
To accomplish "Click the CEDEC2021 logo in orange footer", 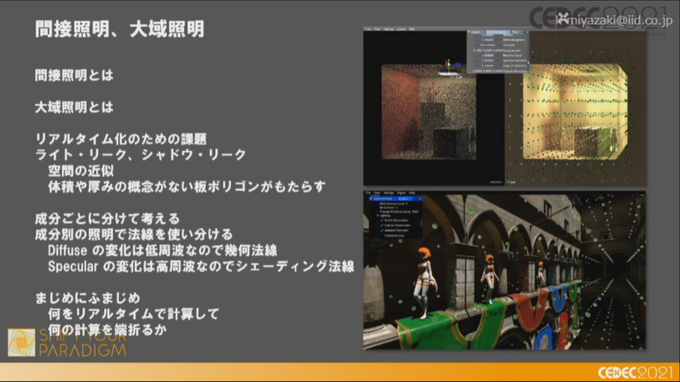I will pos(635,372).
